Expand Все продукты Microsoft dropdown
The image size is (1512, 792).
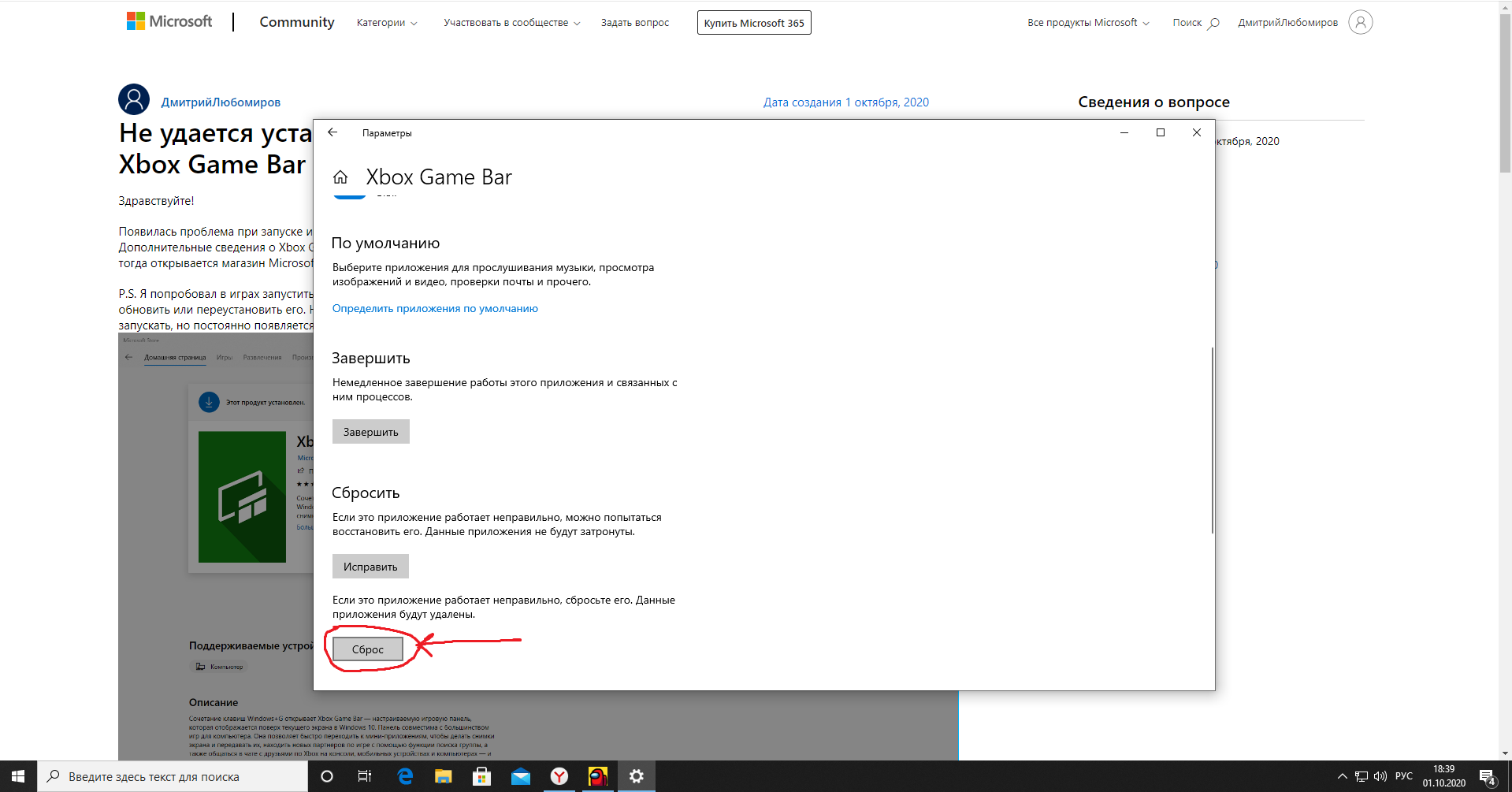point(1088,23)
